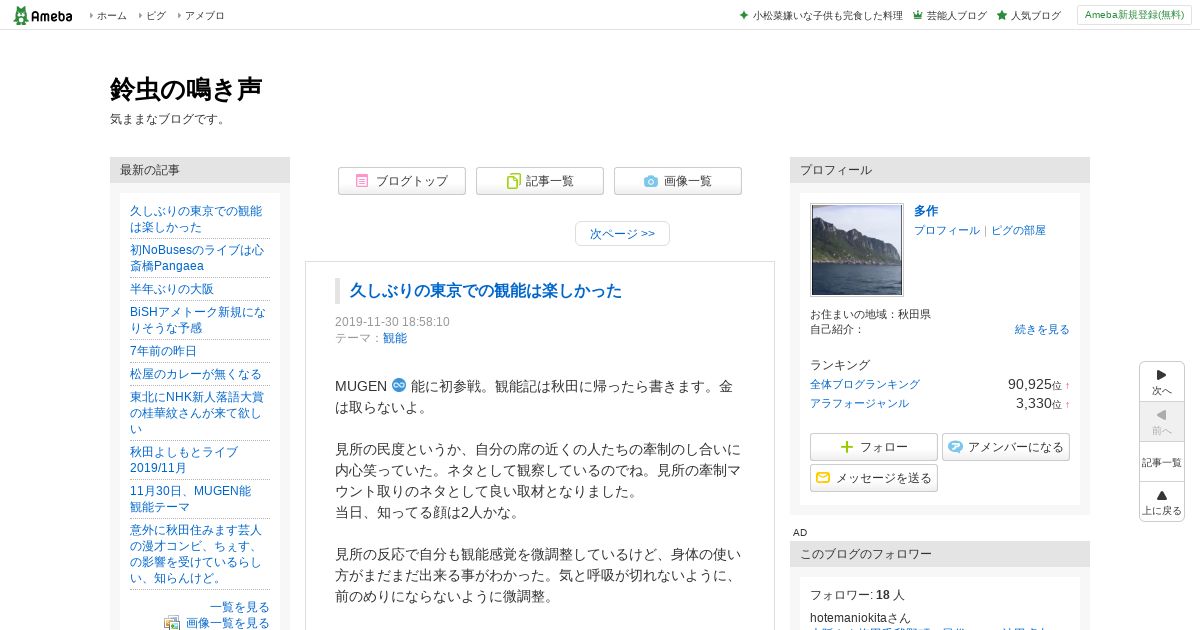The width and height of the screenshot is (1200, 630).
Task: Click the フォロー button text
Action: click(884, 447)
